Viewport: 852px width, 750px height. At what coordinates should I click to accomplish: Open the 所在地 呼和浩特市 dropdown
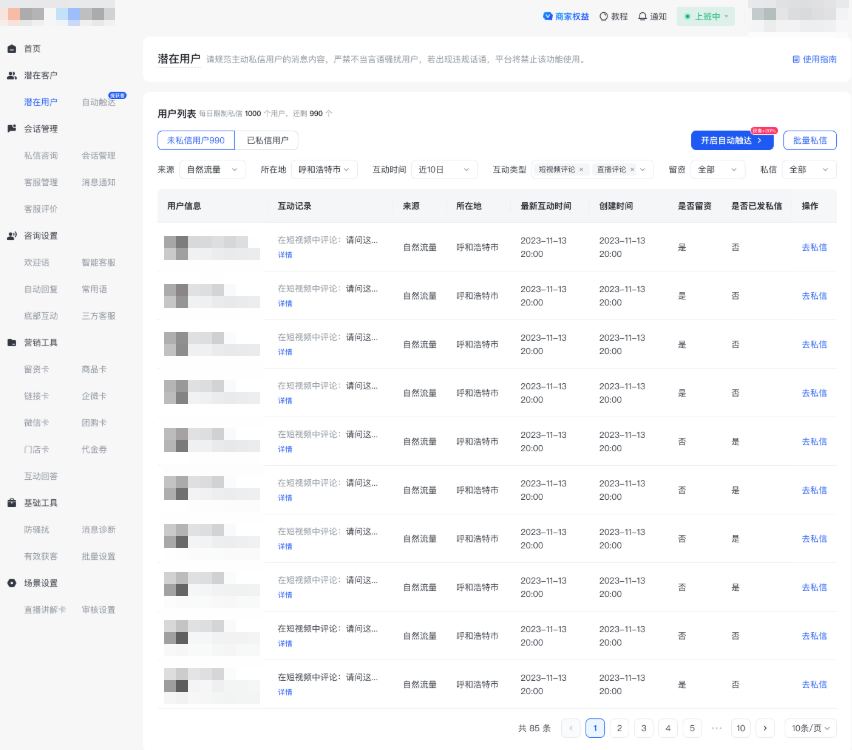325,170
